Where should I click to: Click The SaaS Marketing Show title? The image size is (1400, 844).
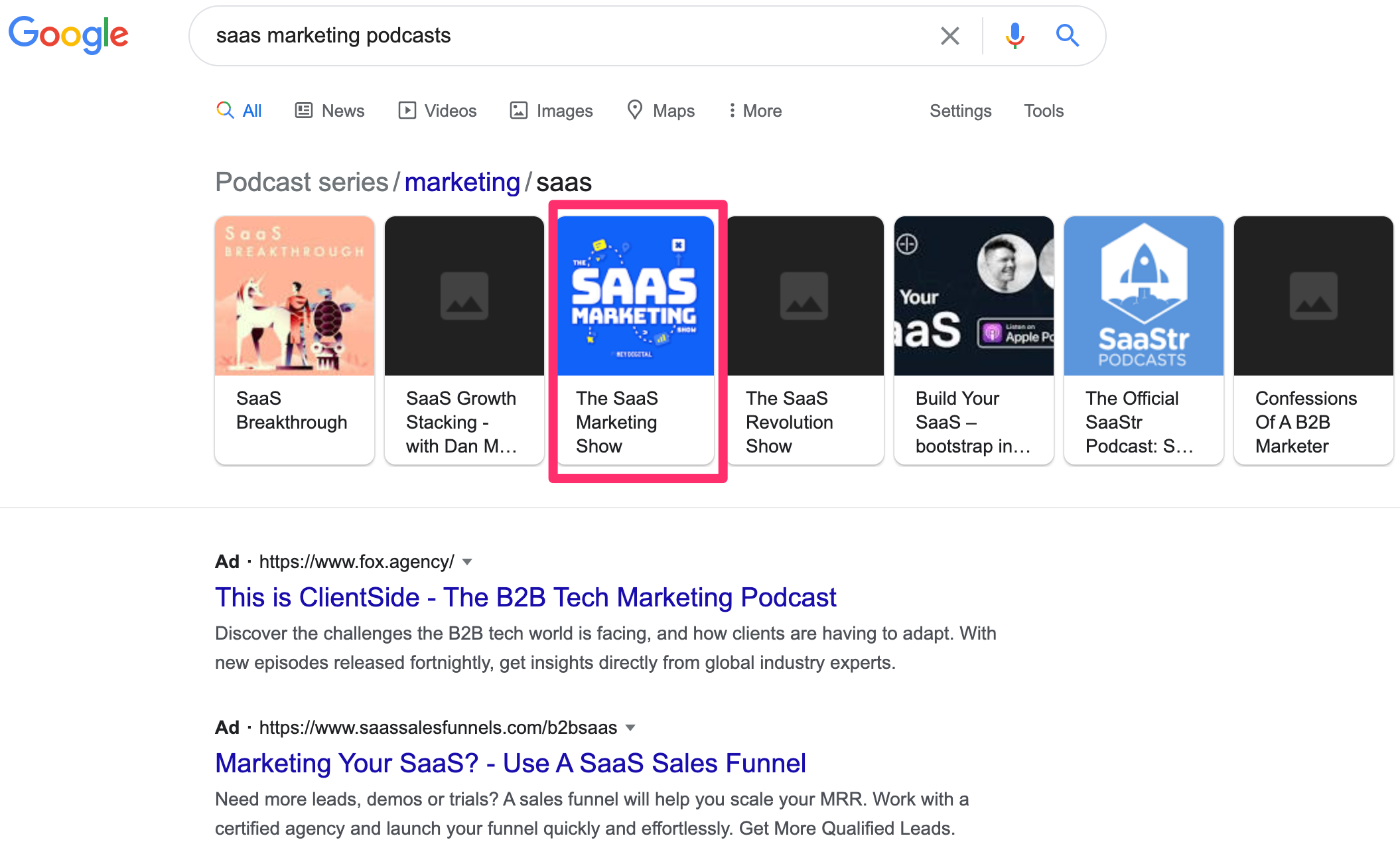pos(617,422)
